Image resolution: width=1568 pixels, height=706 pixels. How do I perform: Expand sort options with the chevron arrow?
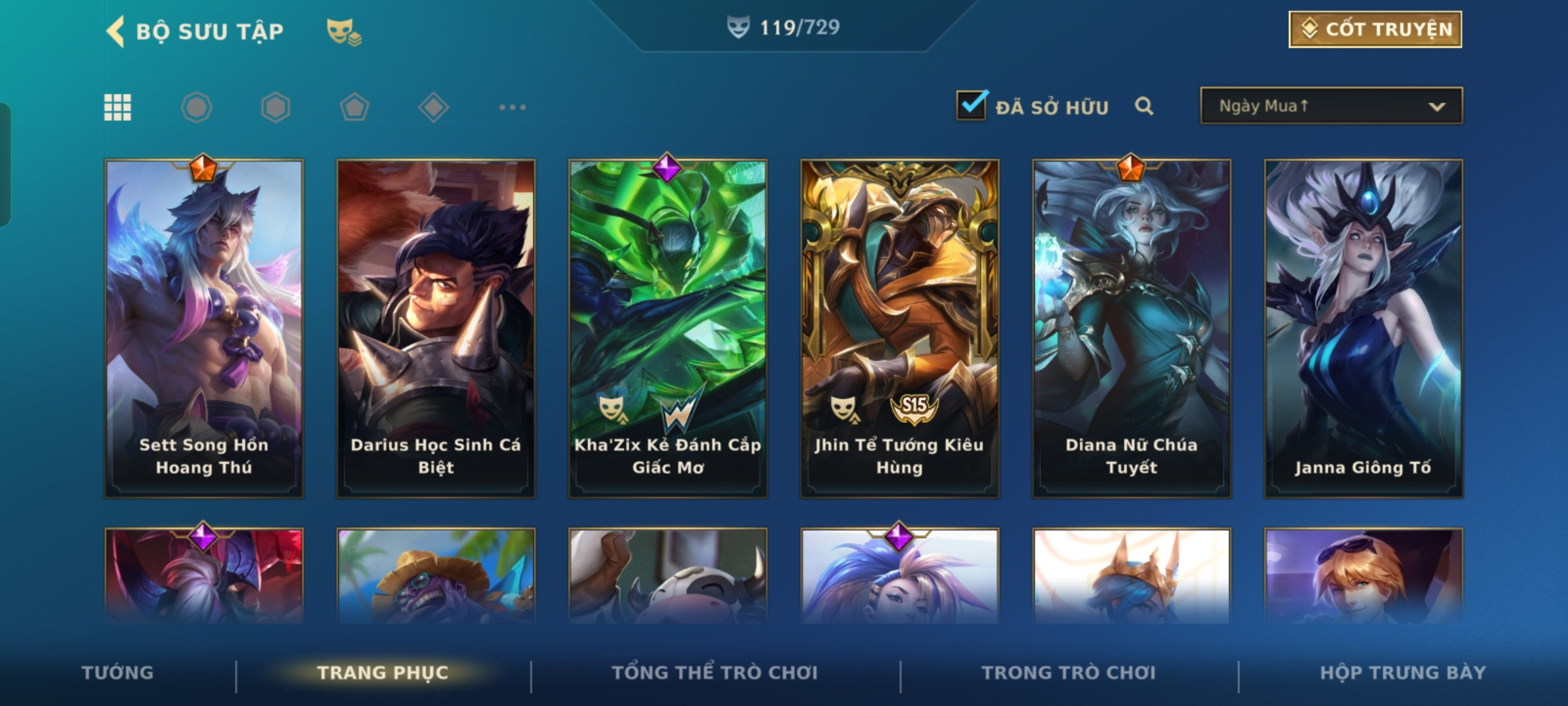click(x=1437, y=107)
